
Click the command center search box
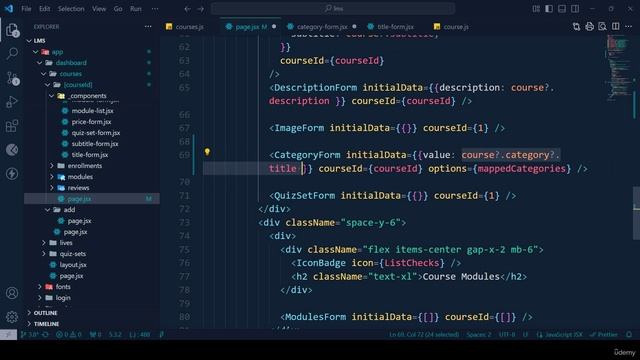[333, 9]
